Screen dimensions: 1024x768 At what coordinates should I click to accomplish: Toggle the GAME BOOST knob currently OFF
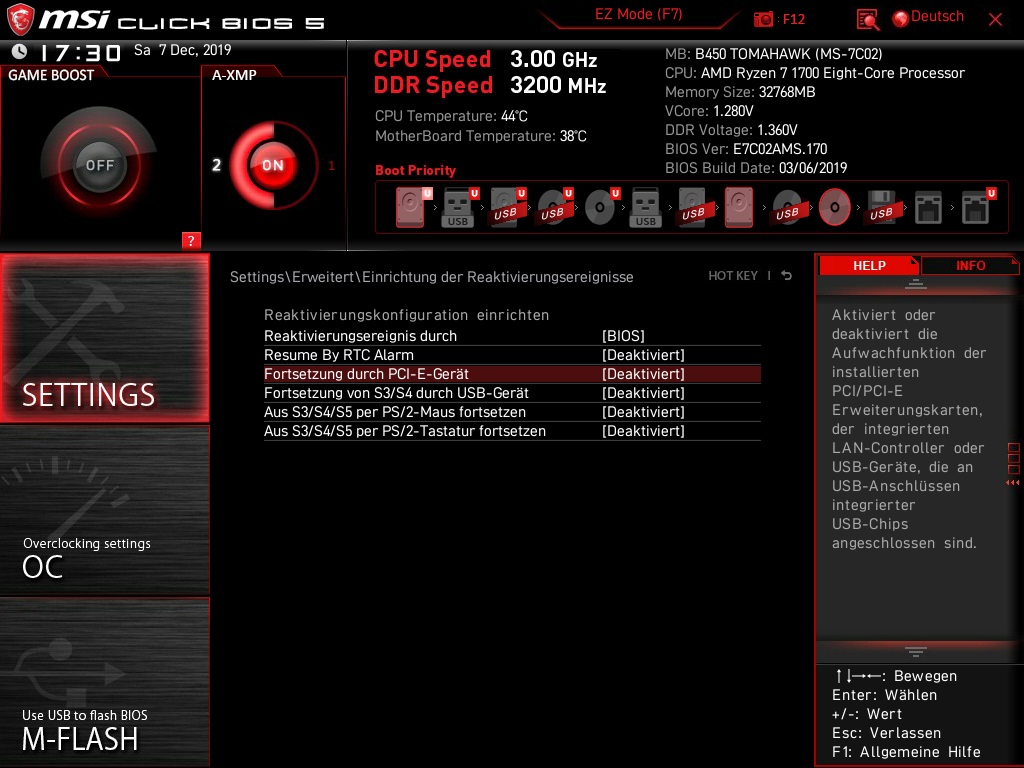coord(99,165)
